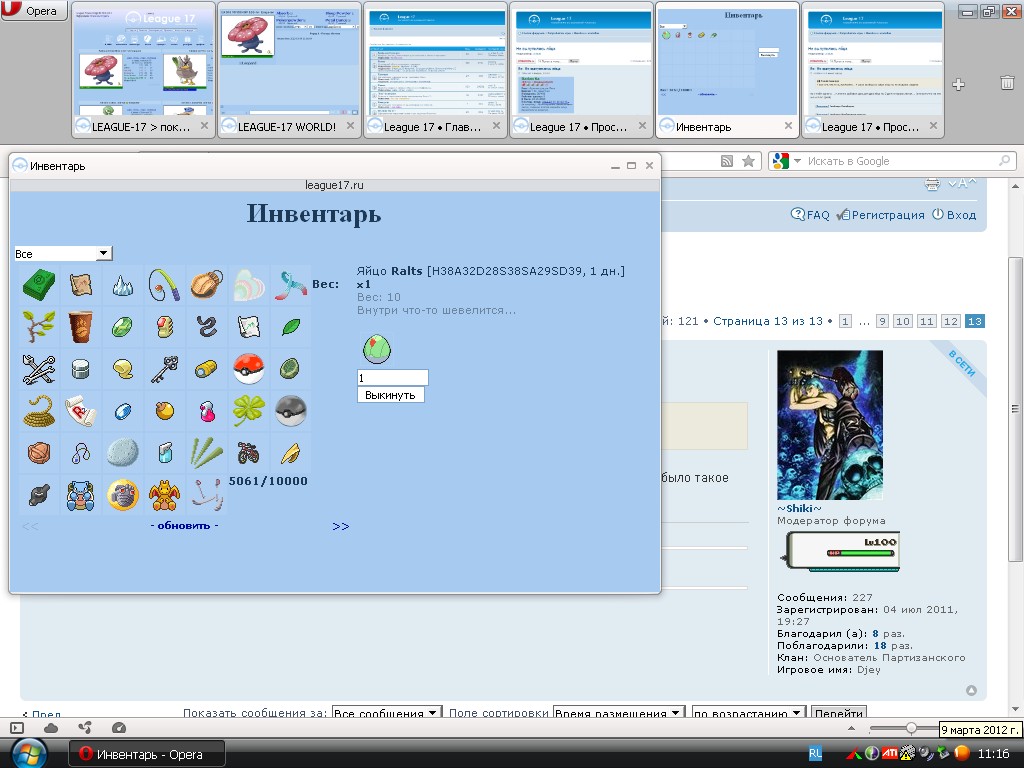
Task: Open the "Регистрация" link
Action: (881, 215)
